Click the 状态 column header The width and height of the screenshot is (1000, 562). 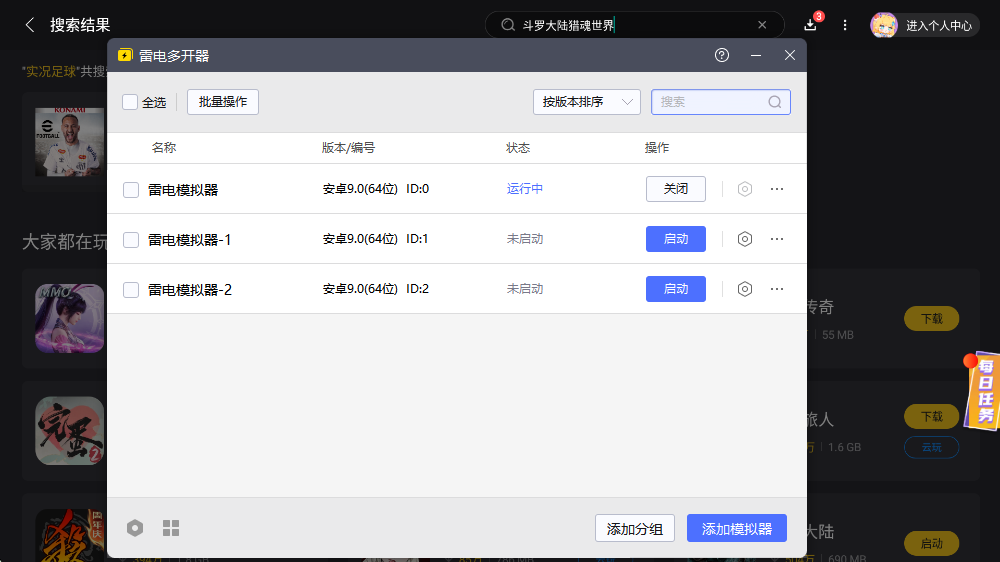tap(518, 148)
